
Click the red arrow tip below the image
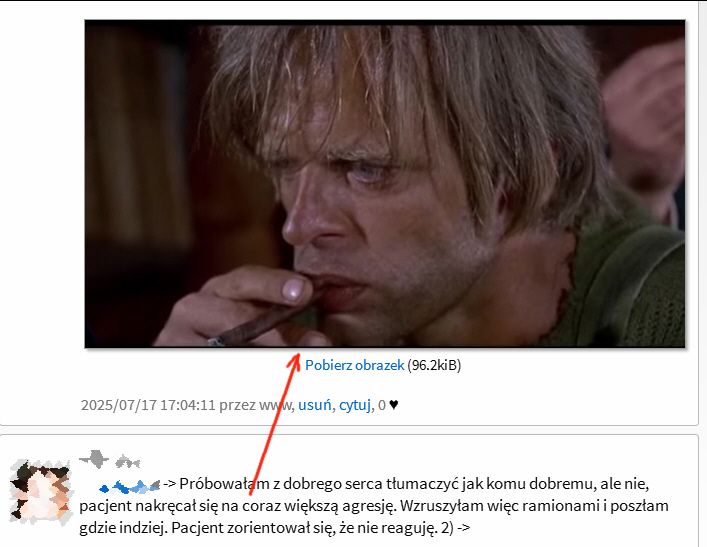point(296,357)
